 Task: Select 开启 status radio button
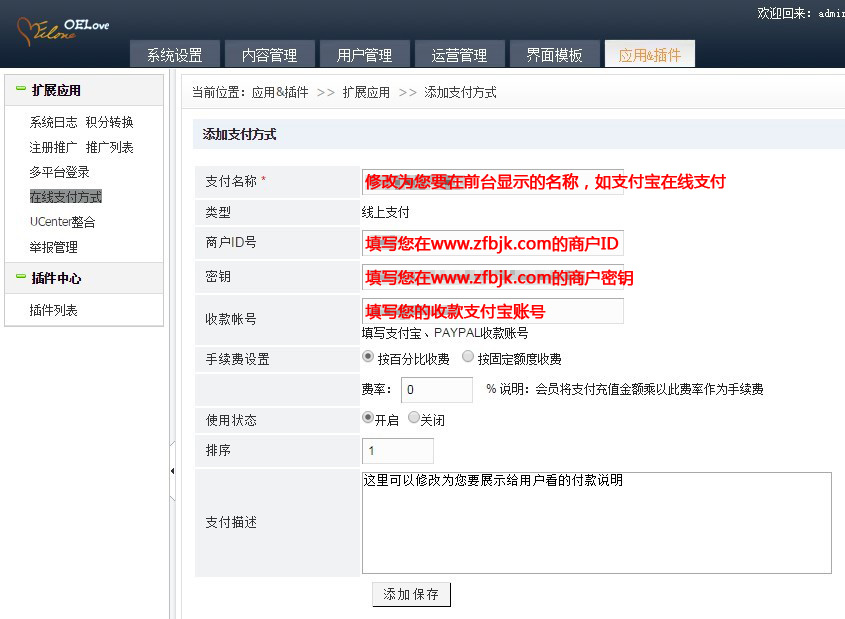click(x=368, y=418)
